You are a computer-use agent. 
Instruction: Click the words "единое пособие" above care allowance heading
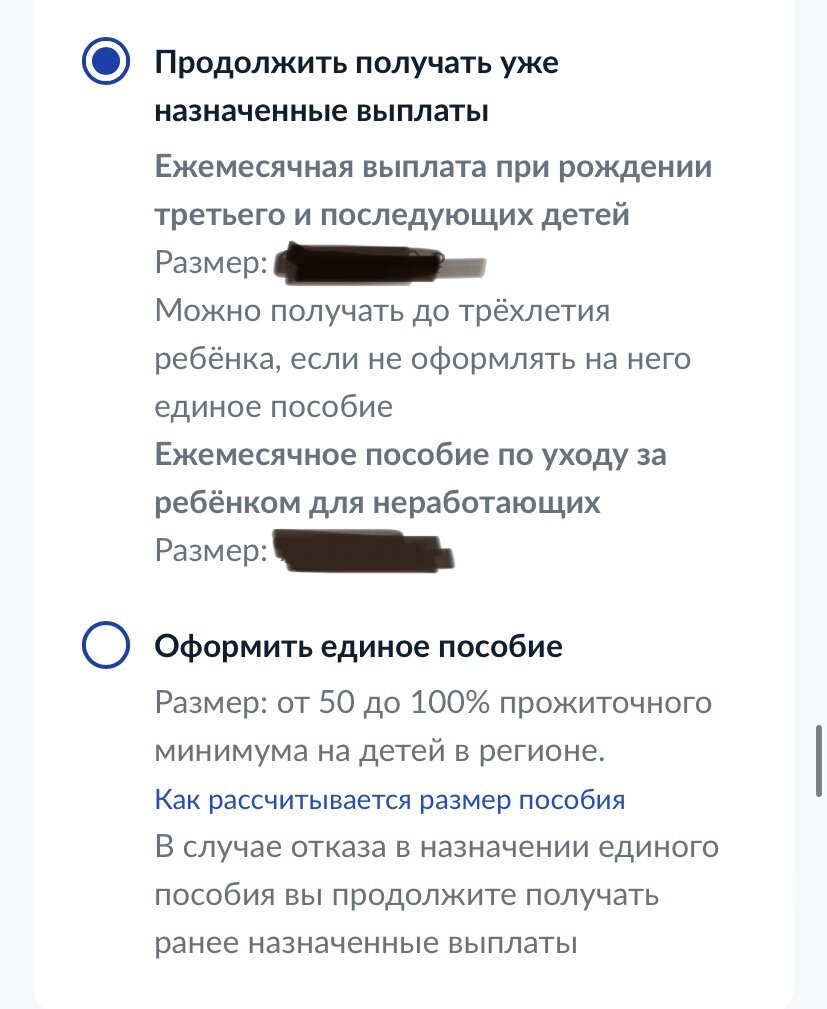273,407
